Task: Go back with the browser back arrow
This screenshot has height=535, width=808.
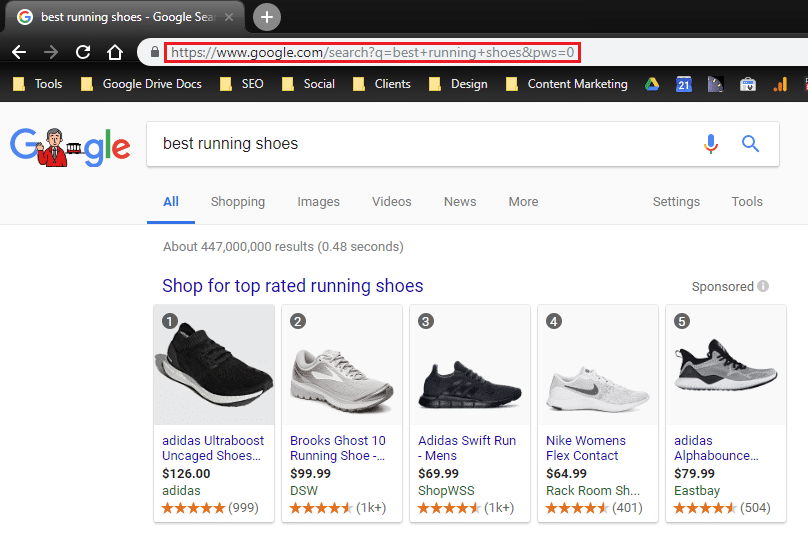Action: [19, 52]
